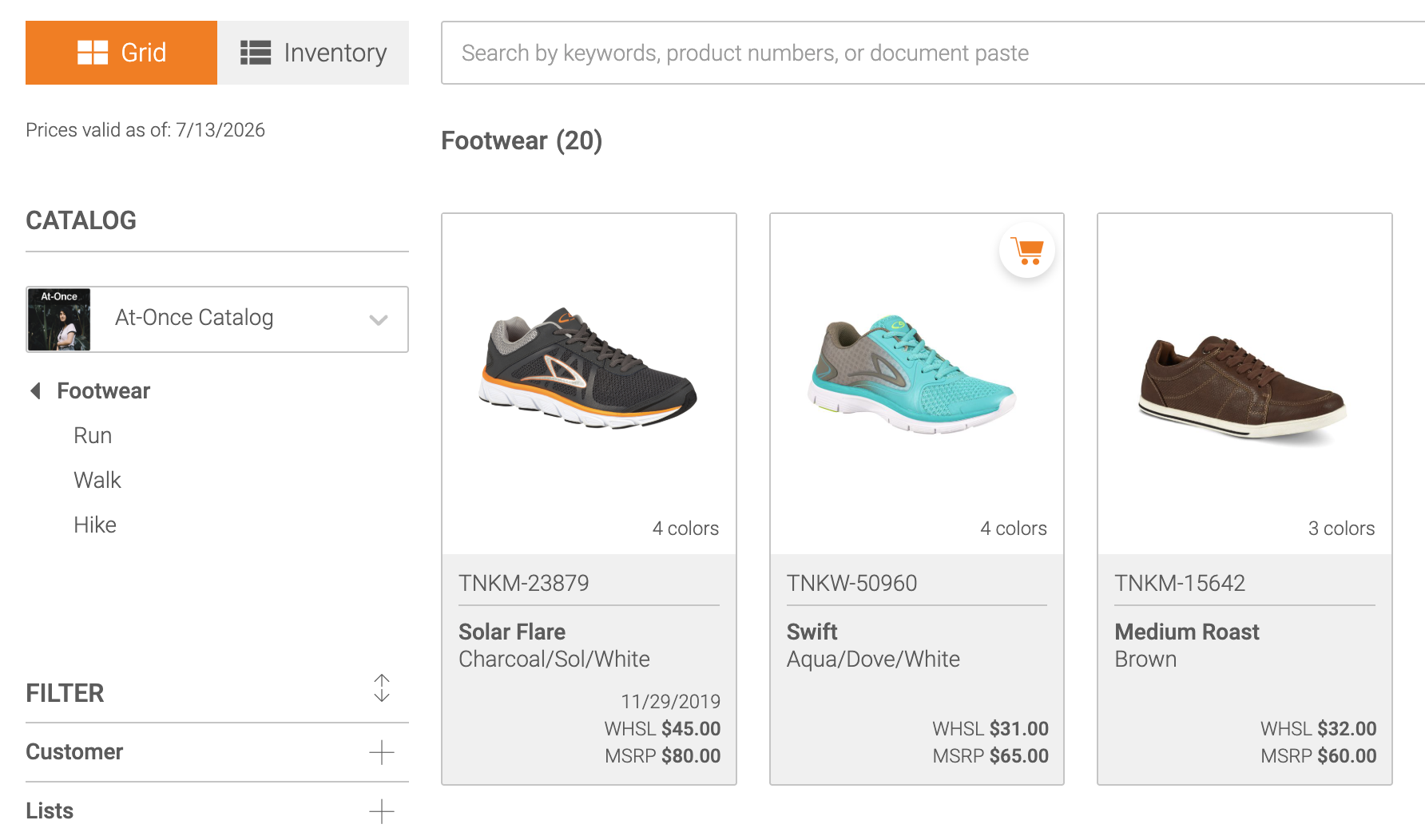The height and width of the screenshot is (840, 1425).
Task: Switch to Grid view tab
Action: [x=121, y=53]
